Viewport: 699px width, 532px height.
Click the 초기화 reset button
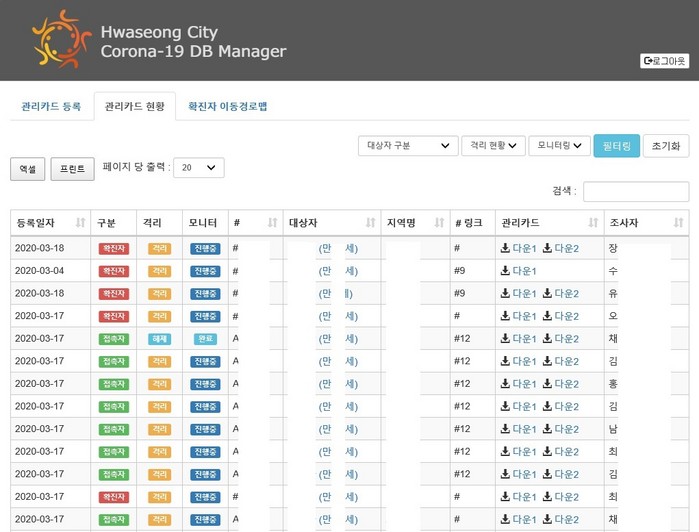coord(665,147)
